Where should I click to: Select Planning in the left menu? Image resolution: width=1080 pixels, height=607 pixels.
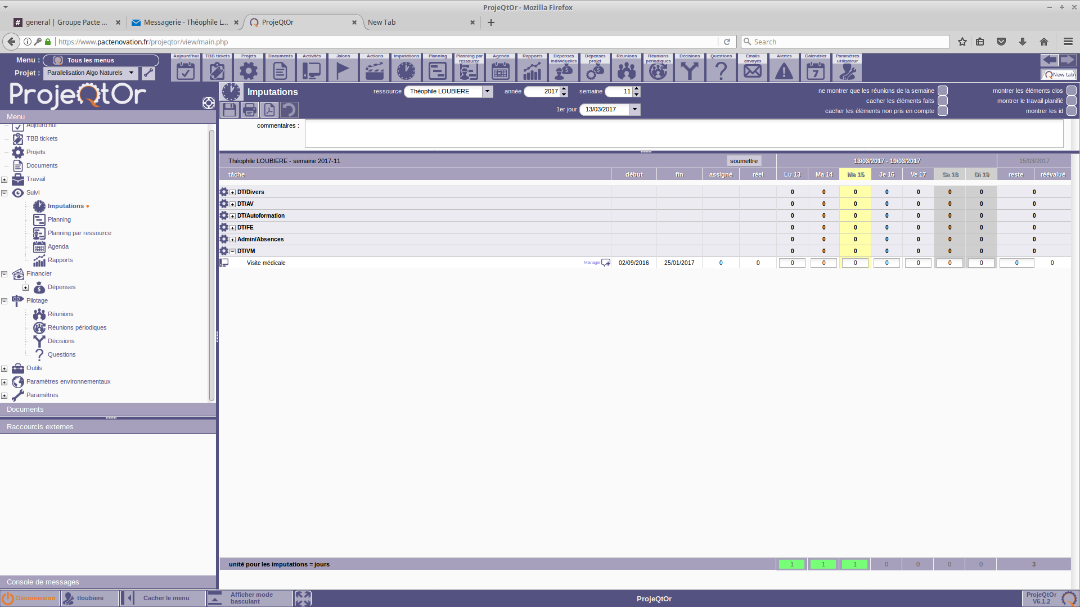coord(59,219)
